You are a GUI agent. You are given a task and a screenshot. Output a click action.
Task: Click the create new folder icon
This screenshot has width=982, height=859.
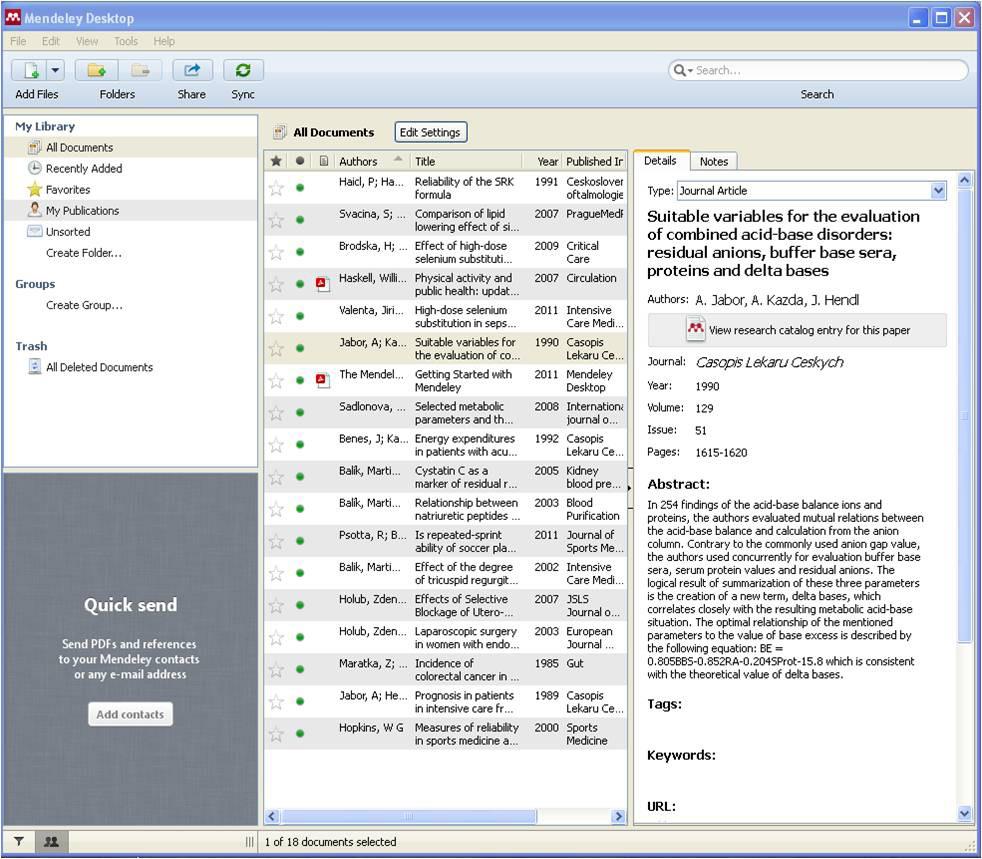[x=96, y=70]
